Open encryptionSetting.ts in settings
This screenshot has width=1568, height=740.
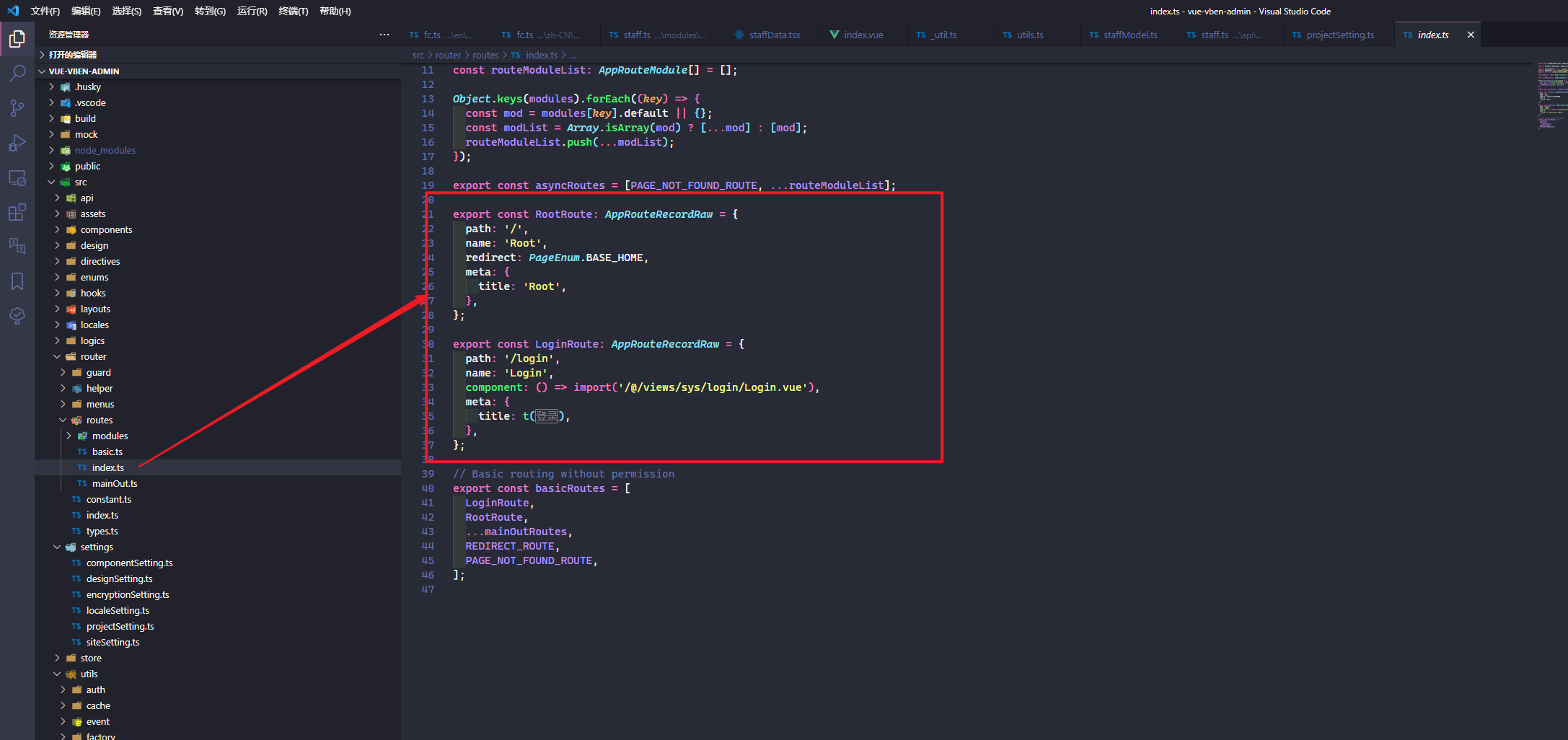pyautogui.click(x=128, y=594)
